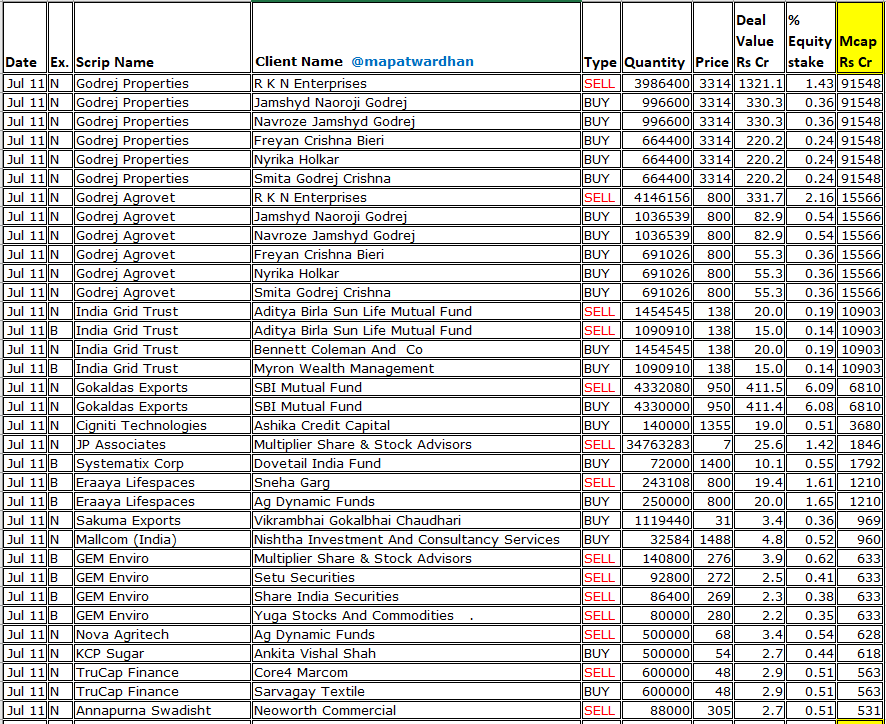Select 'Core4 Marcom' client cell
The image size is (886, 724).
(x=416, y=673)
